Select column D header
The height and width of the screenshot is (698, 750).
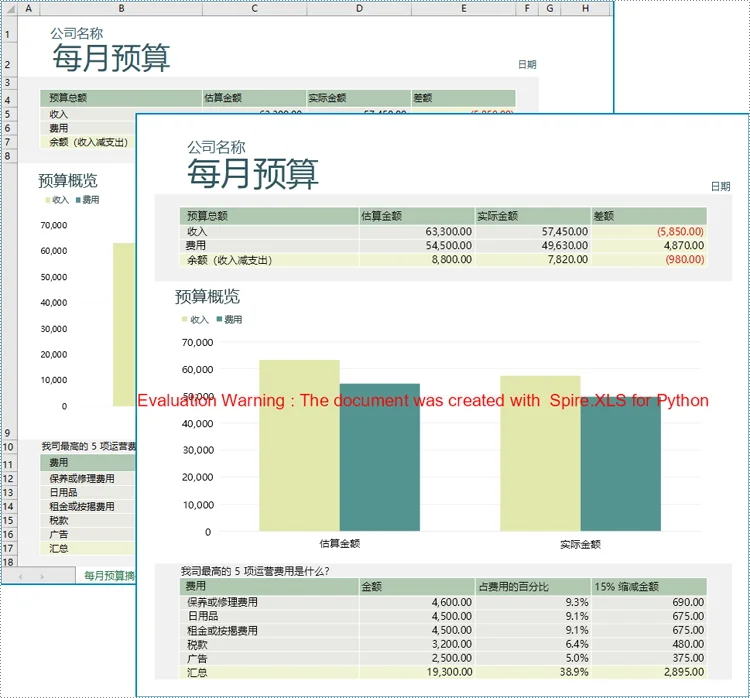click(x=359, y=9)
